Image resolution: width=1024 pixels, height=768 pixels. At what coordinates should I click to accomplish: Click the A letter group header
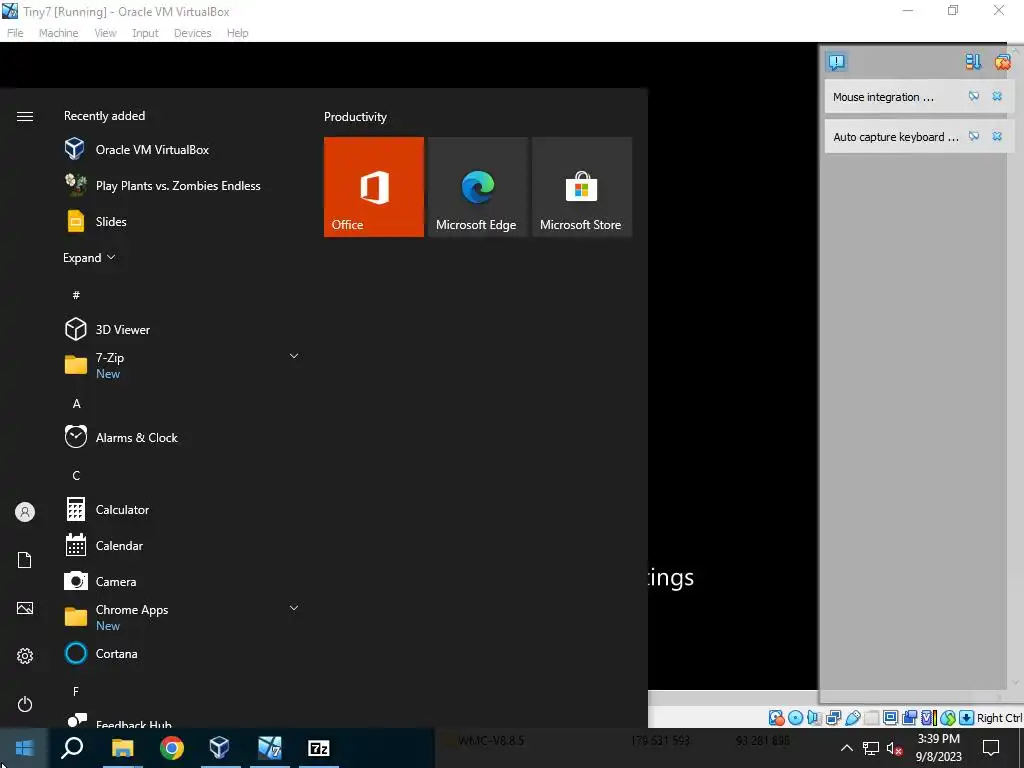point(76,404)
